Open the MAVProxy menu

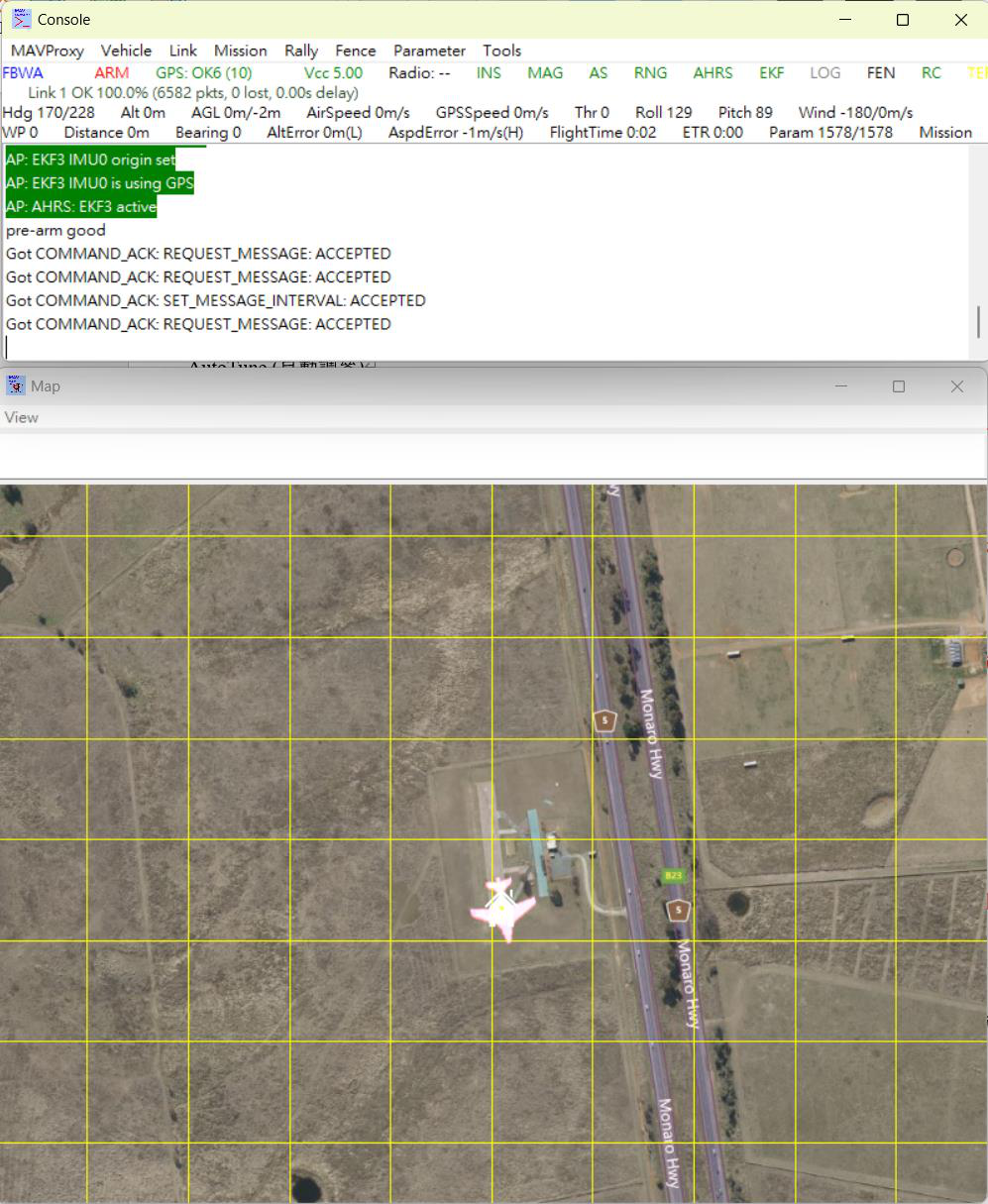[x=48, y=51]
